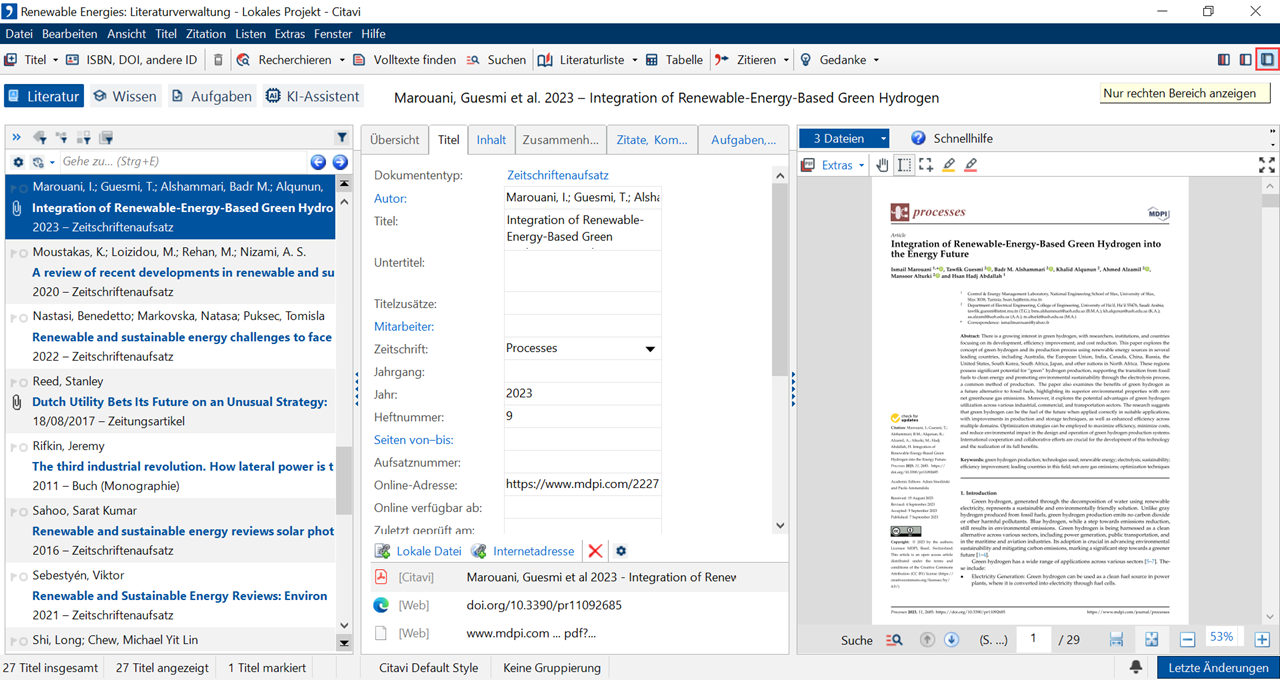Click the filter funnel icon in title list
The height and width of the screenshot is (680, 1280).
[342, 138]
